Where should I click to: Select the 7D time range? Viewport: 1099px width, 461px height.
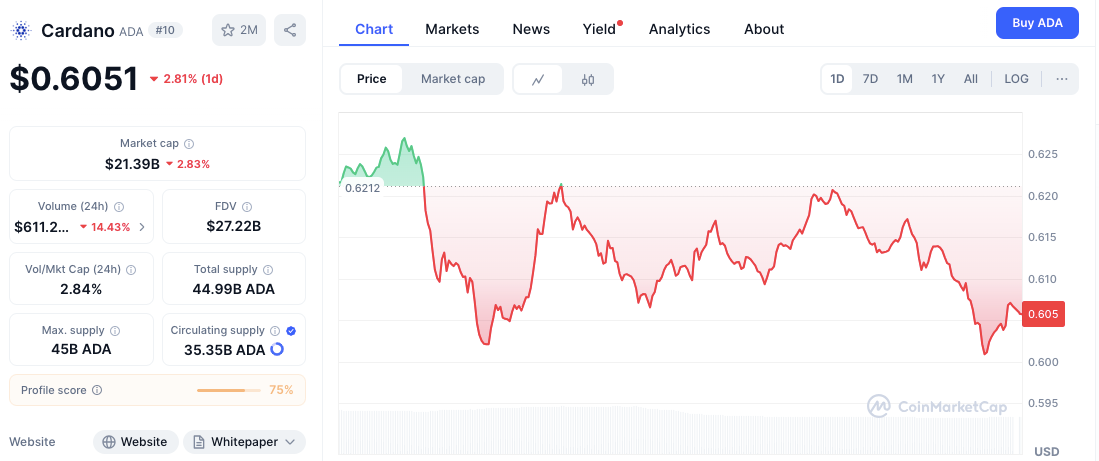pyautogui.click(x=870, y=79)
